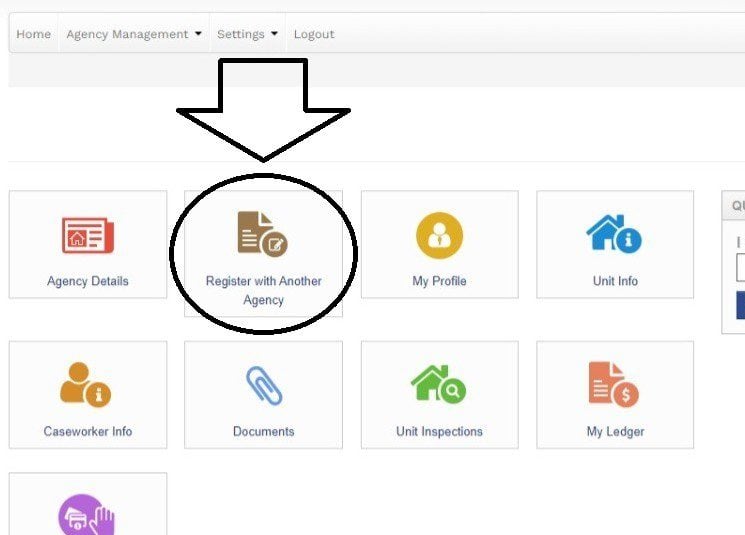Open the Documents paperclip icon
The width and height of the screenshot is (745, 535).
263,385
